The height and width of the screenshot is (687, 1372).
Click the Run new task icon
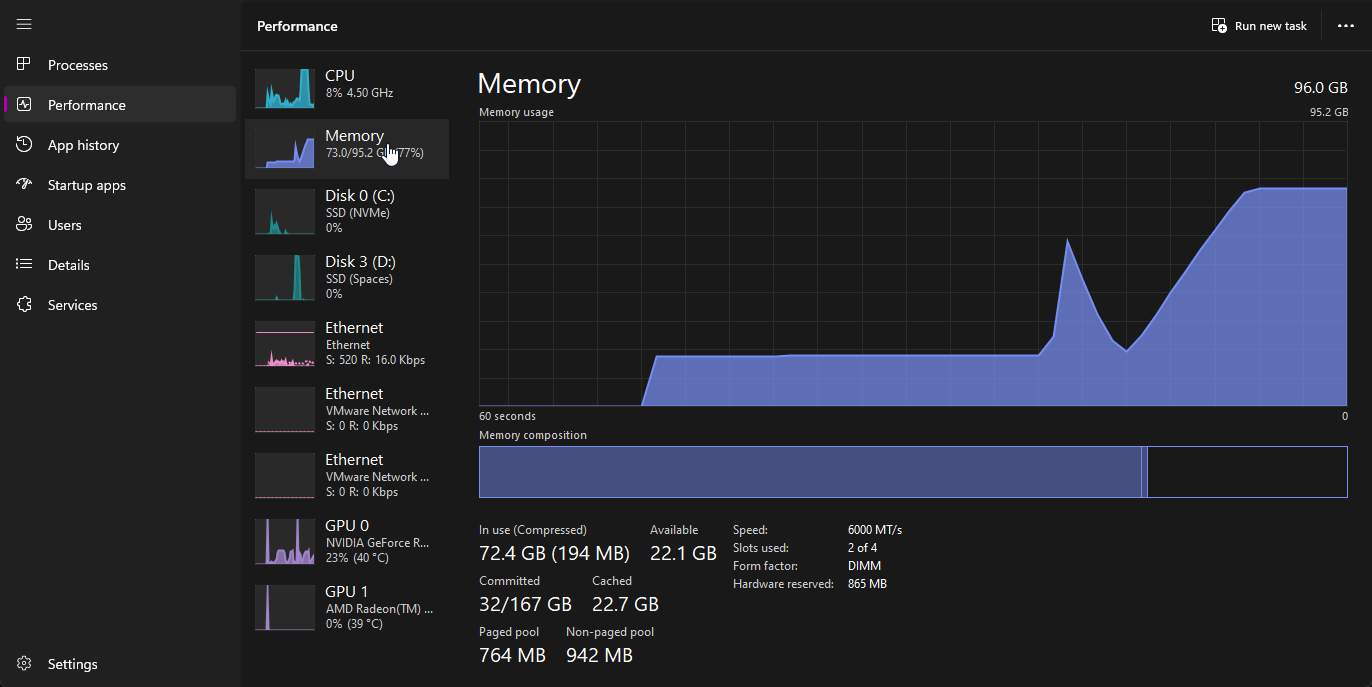point(1219,26)
